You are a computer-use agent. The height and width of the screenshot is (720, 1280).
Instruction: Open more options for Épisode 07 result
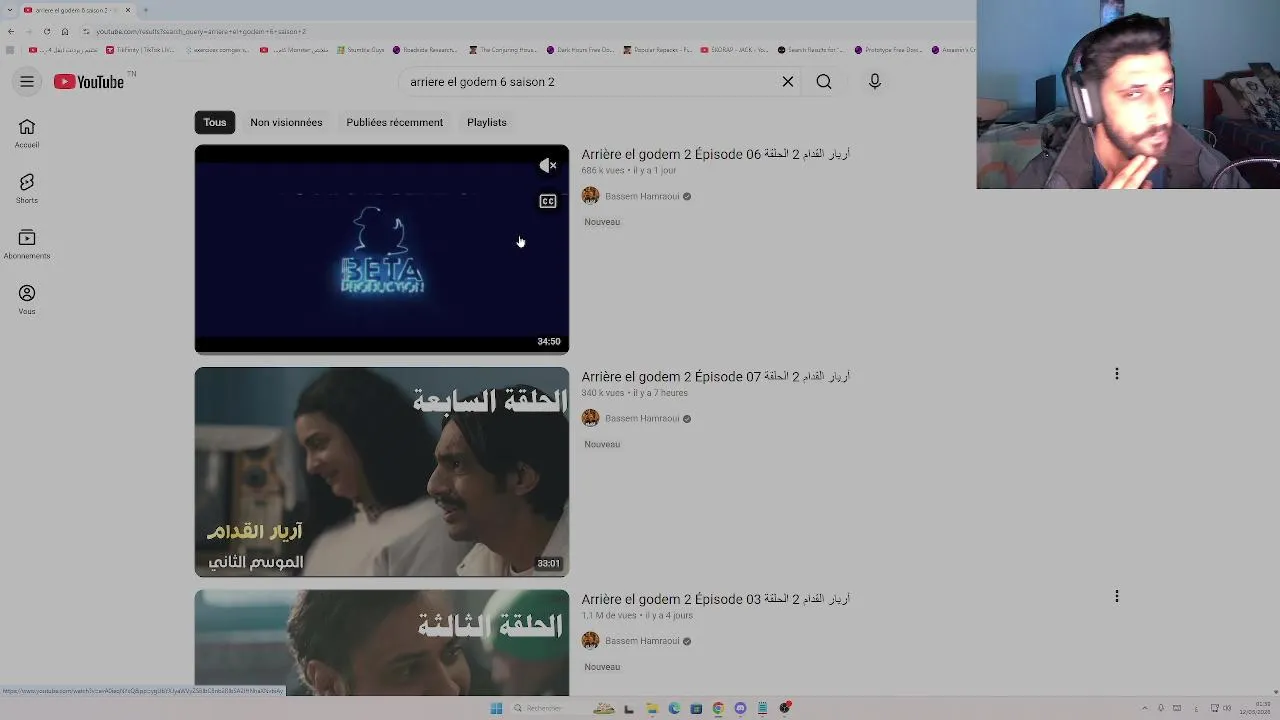[1117, 374]
